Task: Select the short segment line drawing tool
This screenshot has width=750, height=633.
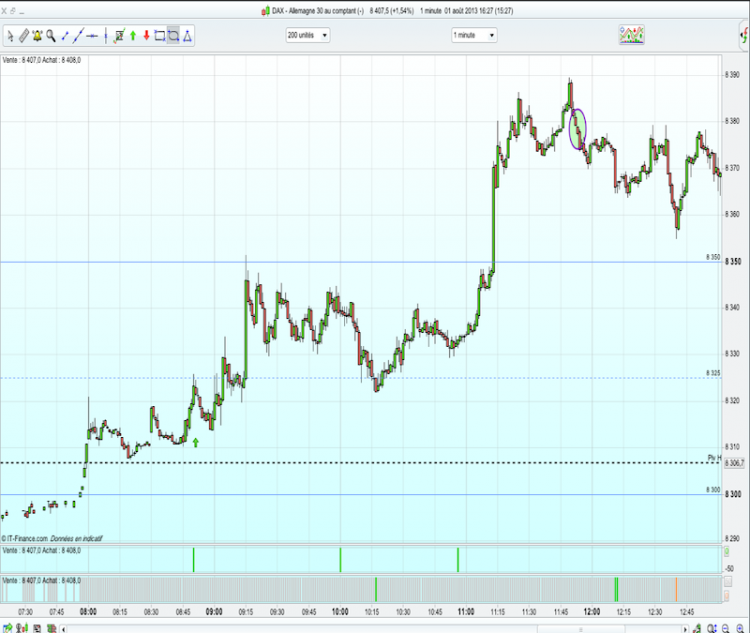Action: pyautogui.click(x=66, y=35)
